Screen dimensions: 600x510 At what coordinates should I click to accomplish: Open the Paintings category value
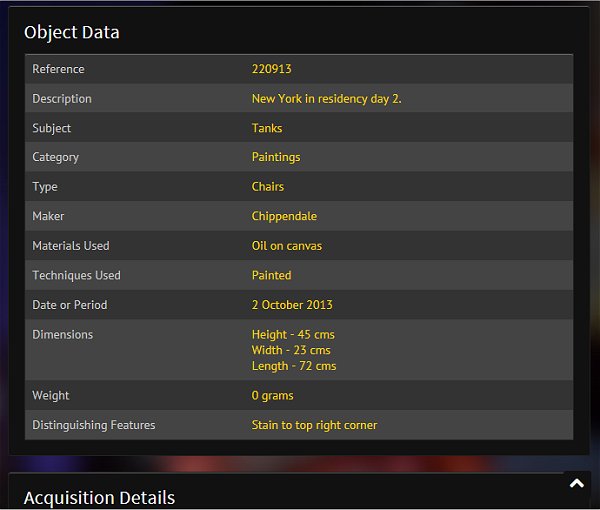pyautogui.click(x=276, y=157)
